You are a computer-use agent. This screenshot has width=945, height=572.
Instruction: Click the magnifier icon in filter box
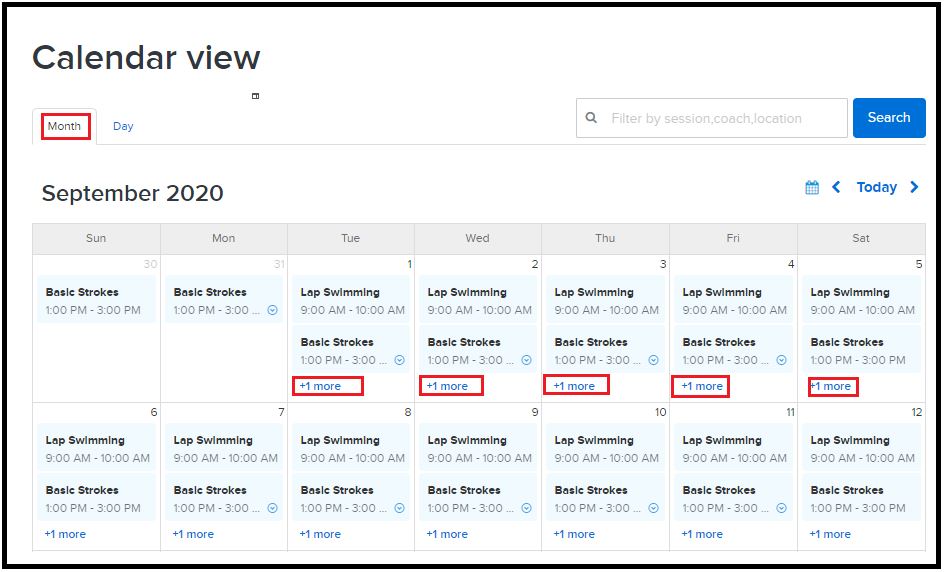591,118
